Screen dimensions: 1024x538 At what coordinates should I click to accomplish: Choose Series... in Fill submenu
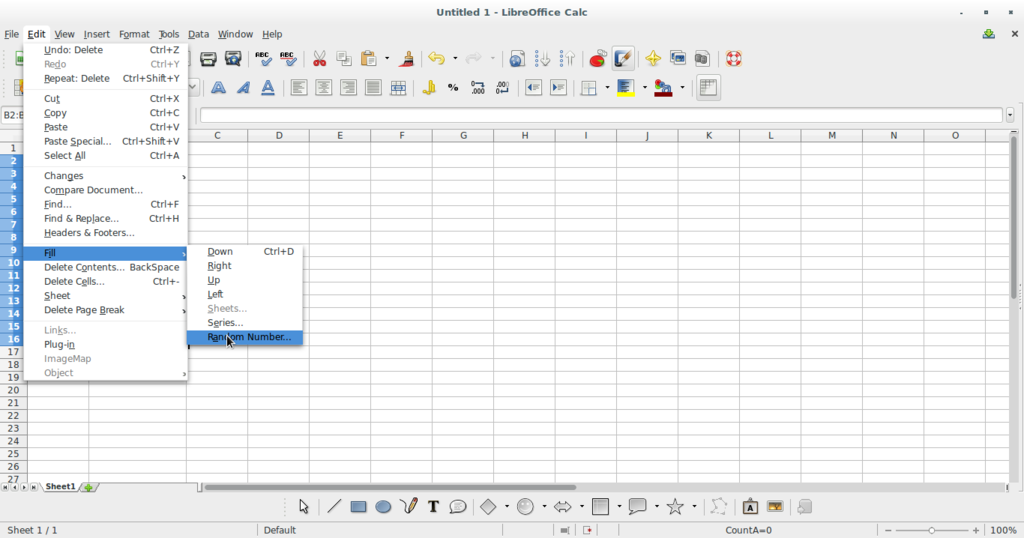244,323
